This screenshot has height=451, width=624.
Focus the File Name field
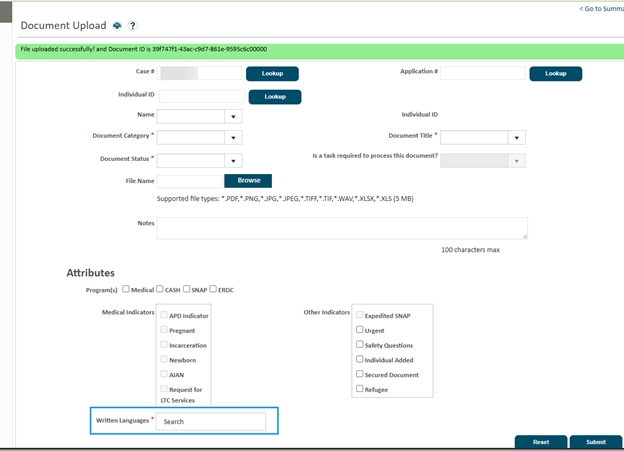tap(190, 181)
